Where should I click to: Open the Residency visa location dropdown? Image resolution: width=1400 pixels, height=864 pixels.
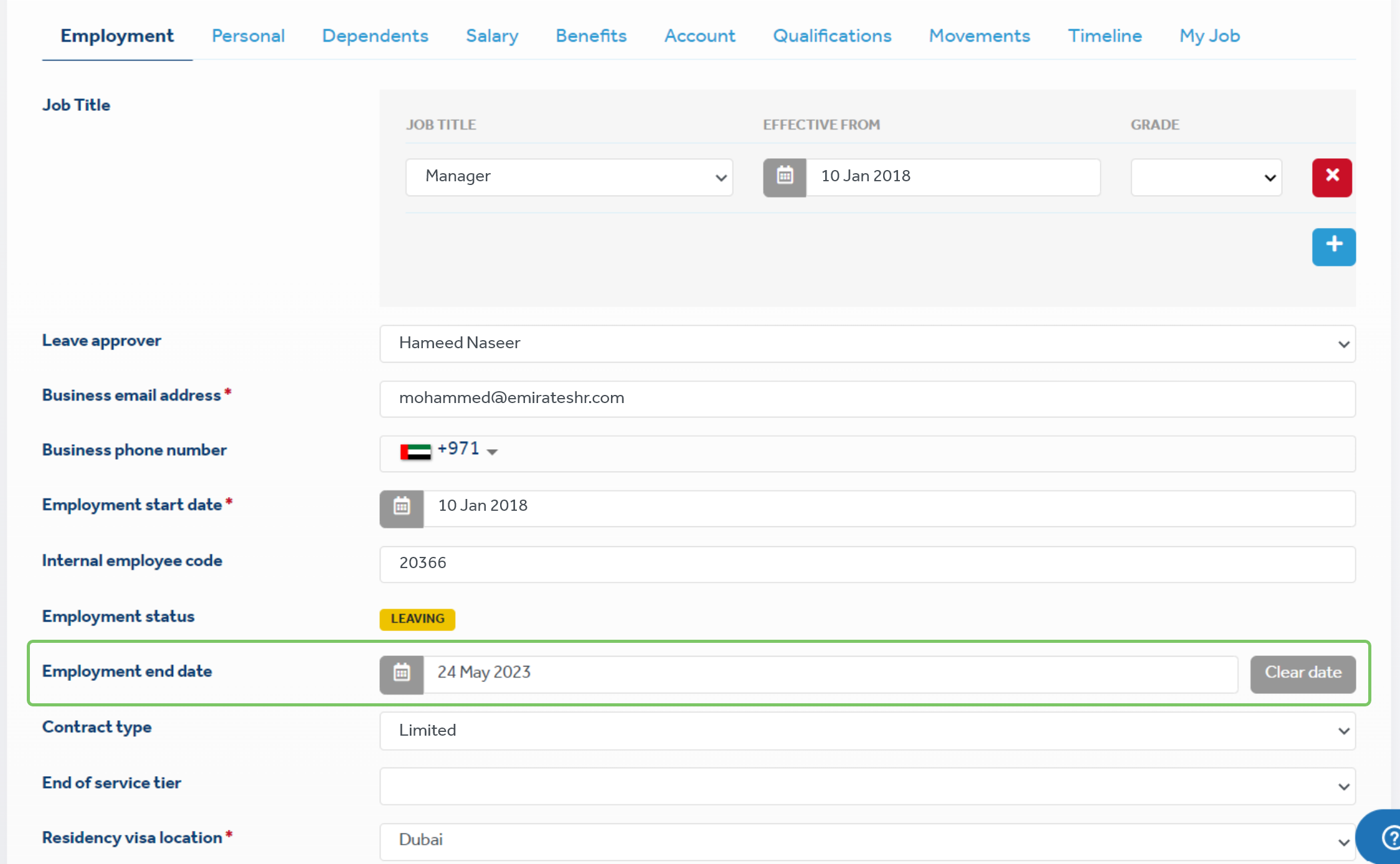[867, 841]
